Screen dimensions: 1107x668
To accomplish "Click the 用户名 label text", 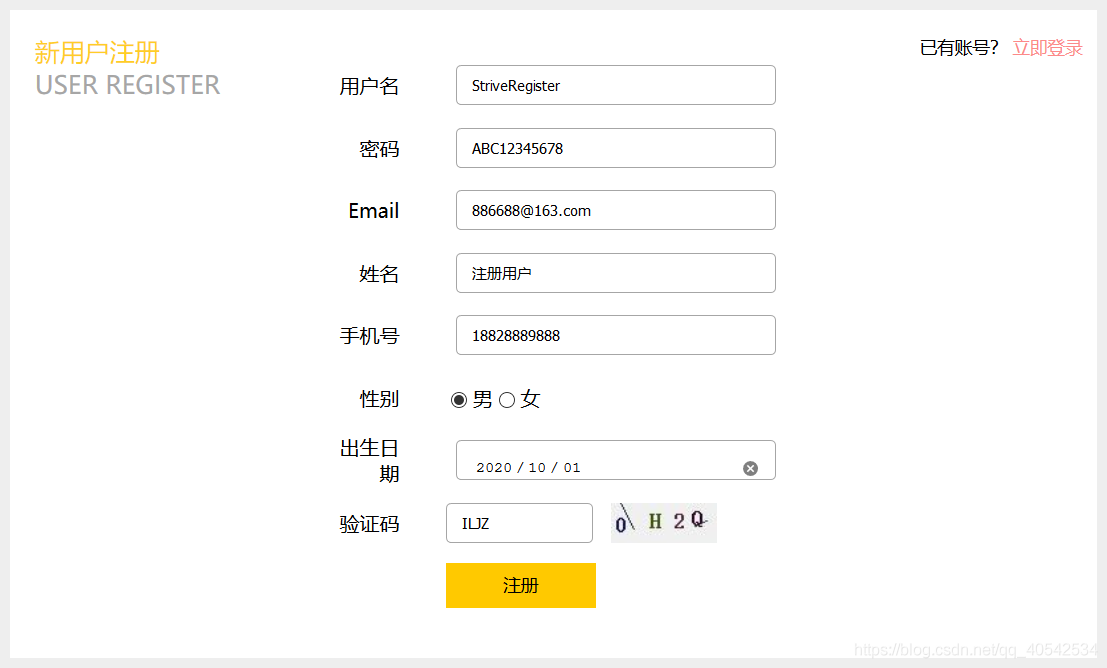I will [369, 86].
